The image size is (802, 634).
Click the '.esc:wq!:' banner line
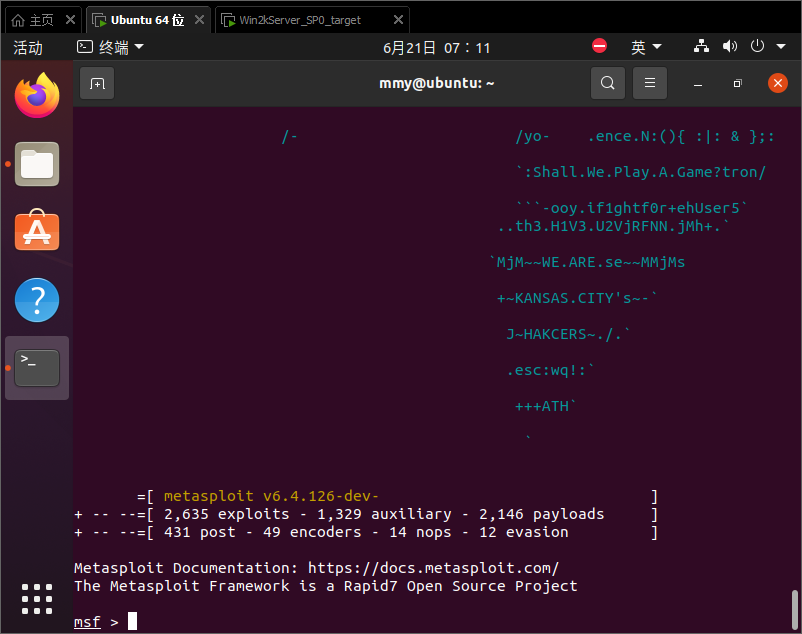551,370
